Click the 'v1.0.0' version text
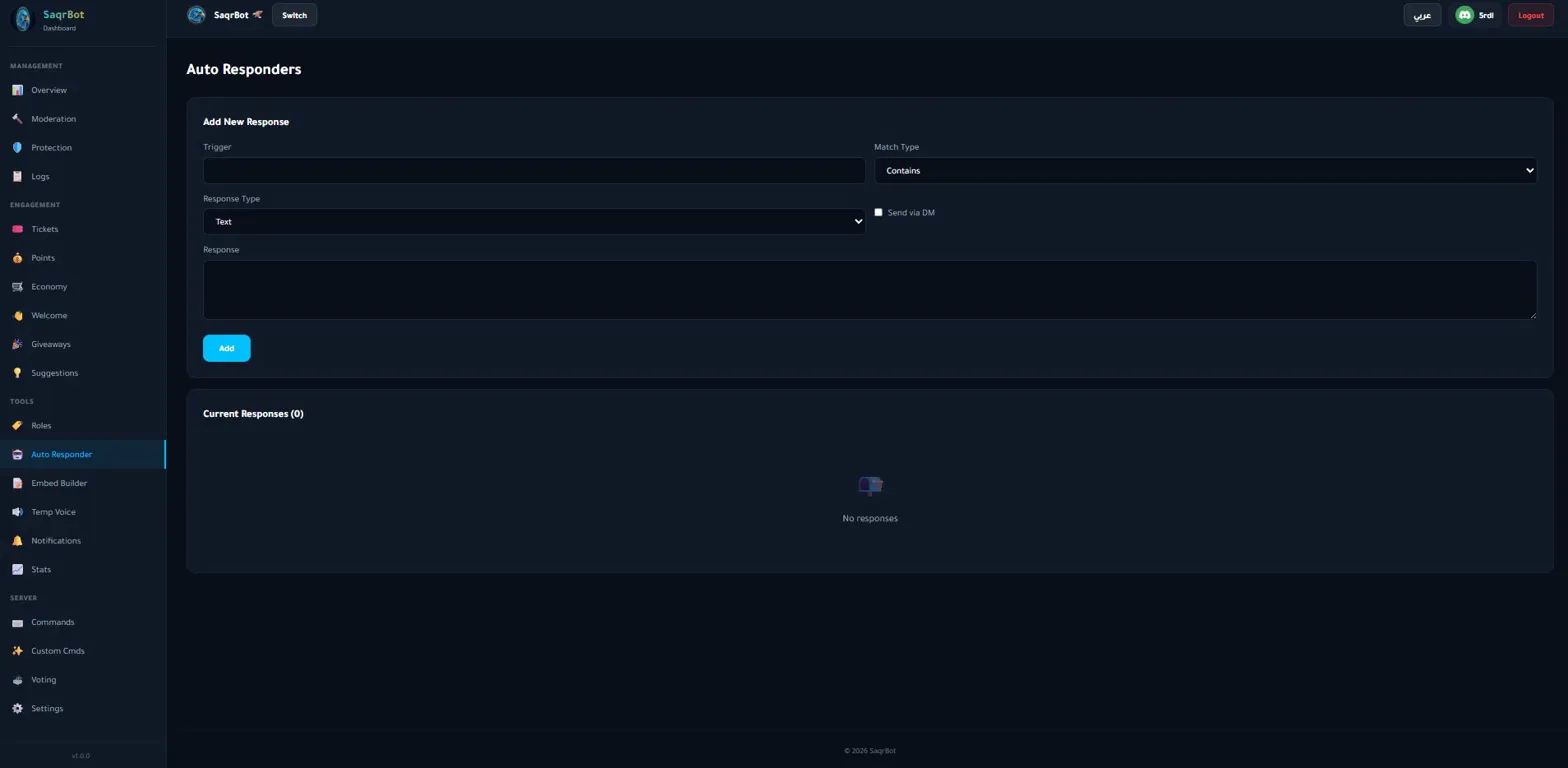 coord(81,756)
